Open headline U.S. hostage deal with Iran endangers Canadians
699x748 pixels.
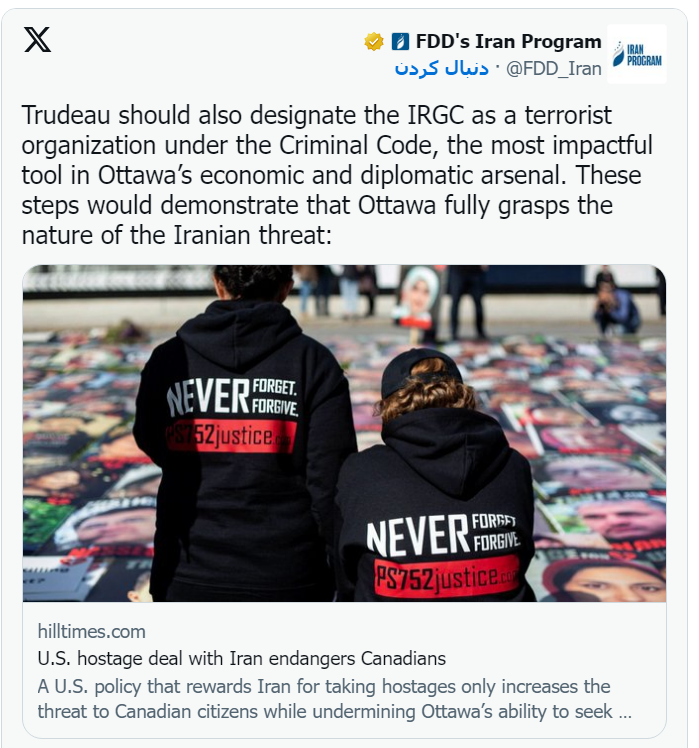(241, 659)
